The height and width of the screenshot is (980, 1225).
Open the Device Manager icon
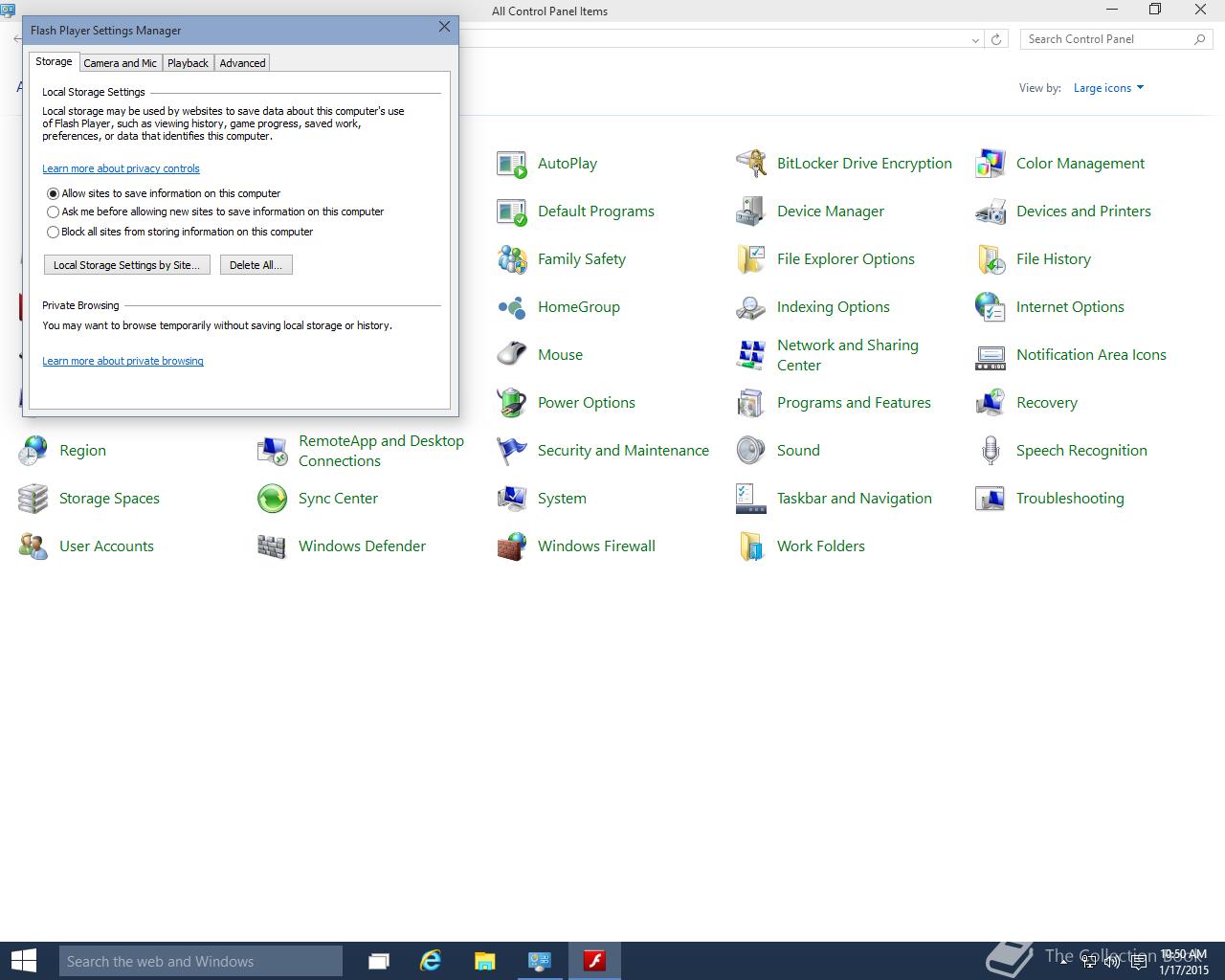751,212
